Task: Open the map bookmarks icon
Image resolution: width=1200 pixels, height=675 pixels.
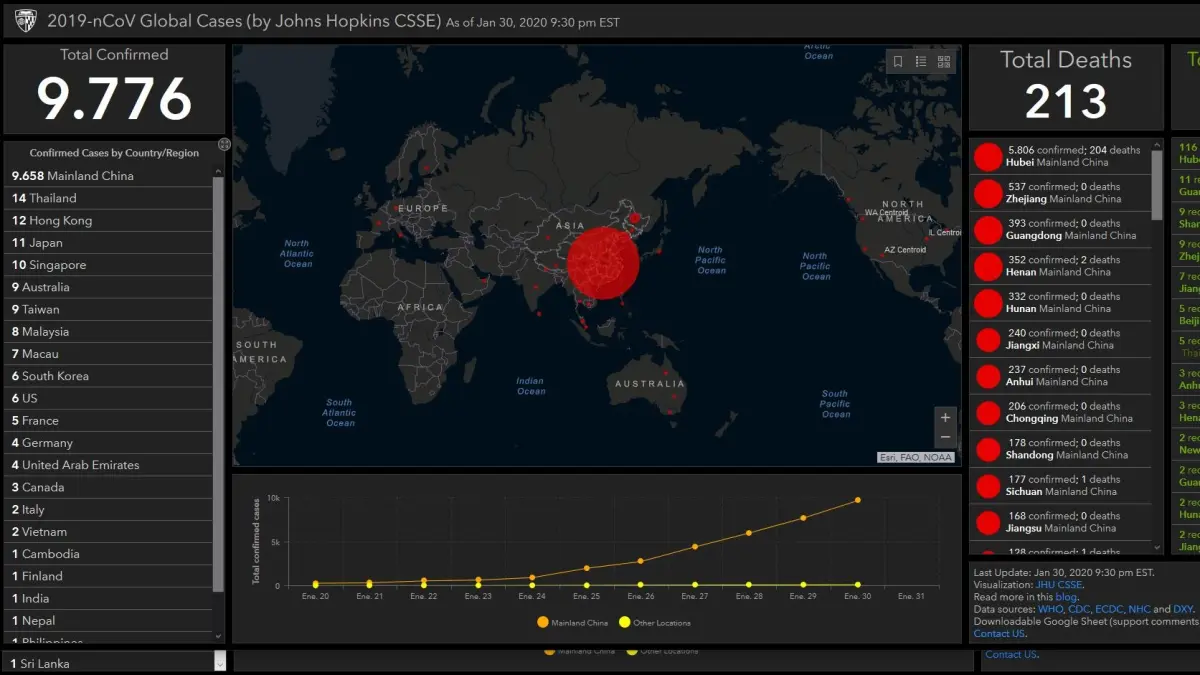Action: (x=898, y=62)
